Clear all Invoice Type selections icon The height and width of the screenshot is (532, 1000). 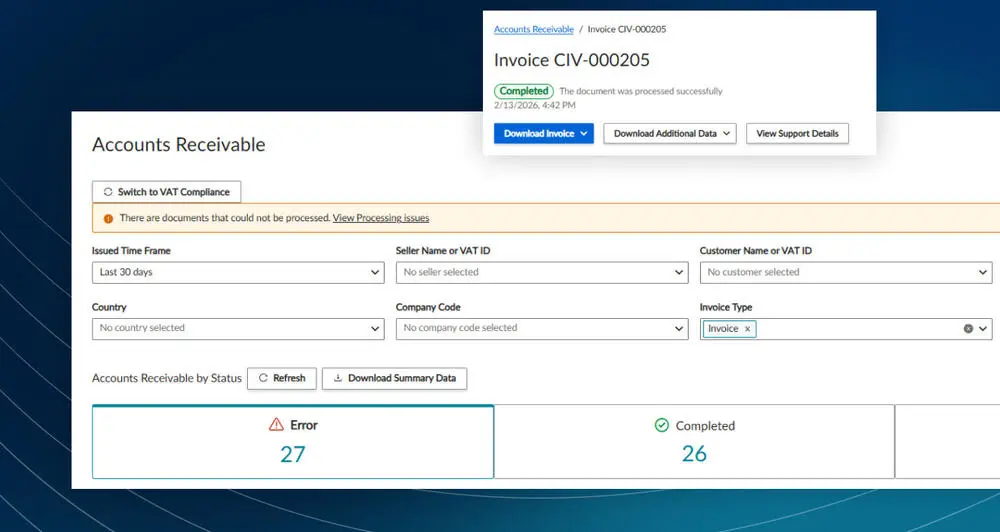tap(968, 329)
